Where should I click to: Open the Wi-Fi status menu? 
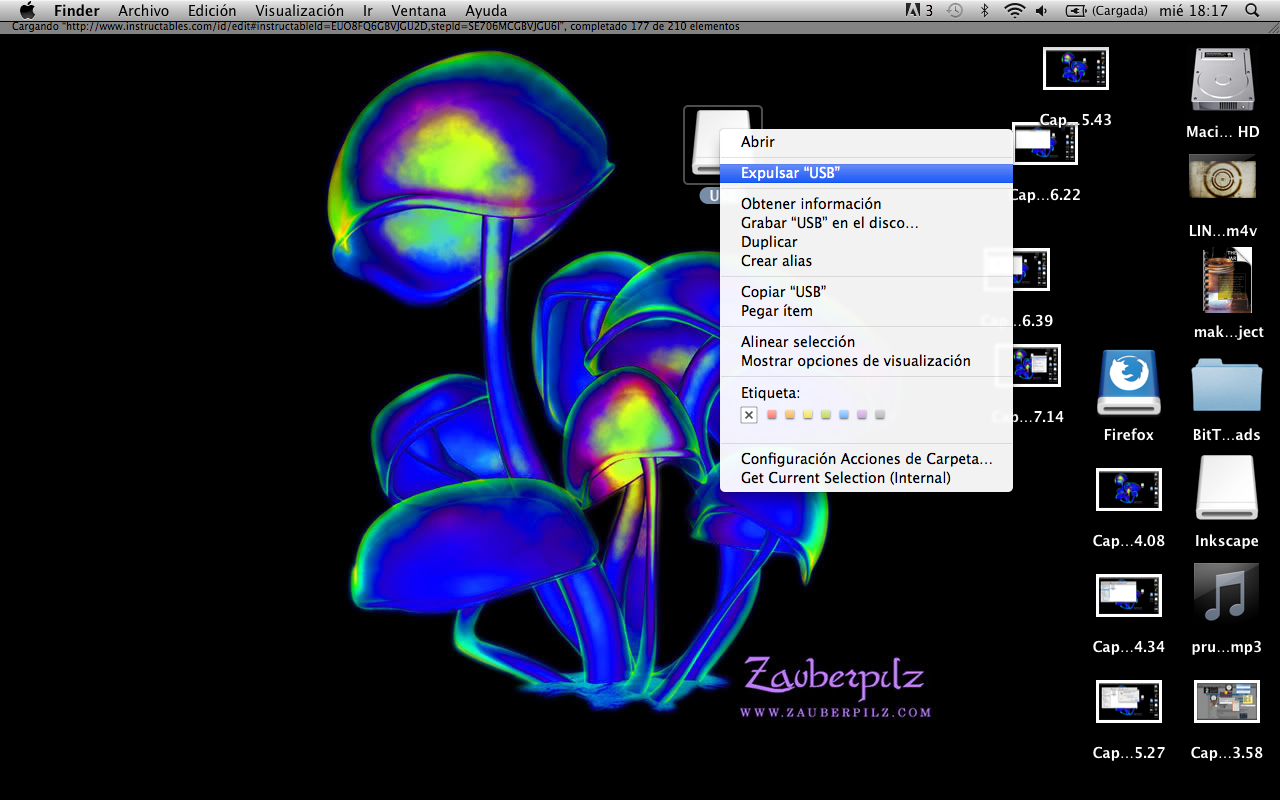pos(1015,11)
